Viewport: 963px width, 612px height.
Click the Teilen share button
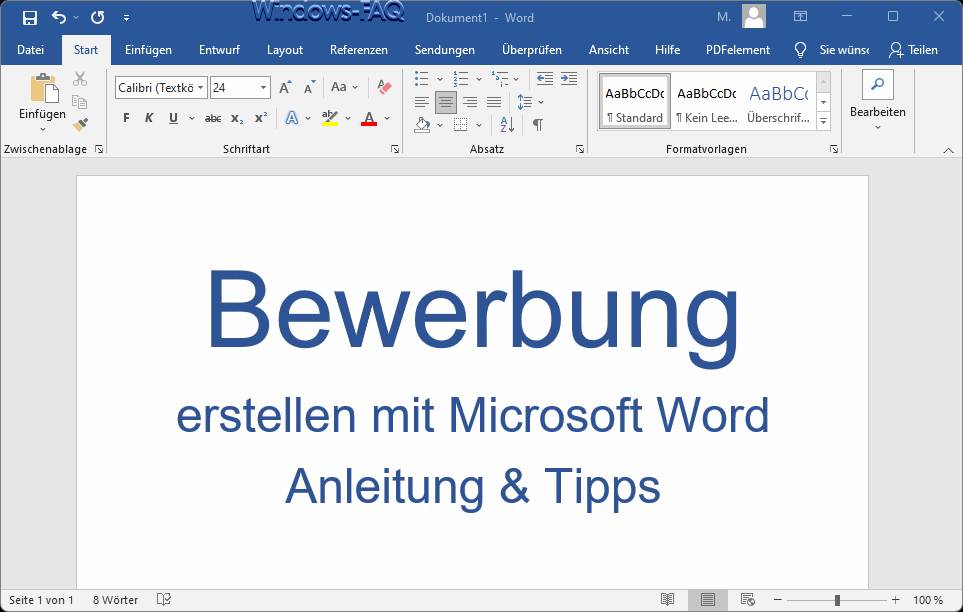(x=913, y=50)
